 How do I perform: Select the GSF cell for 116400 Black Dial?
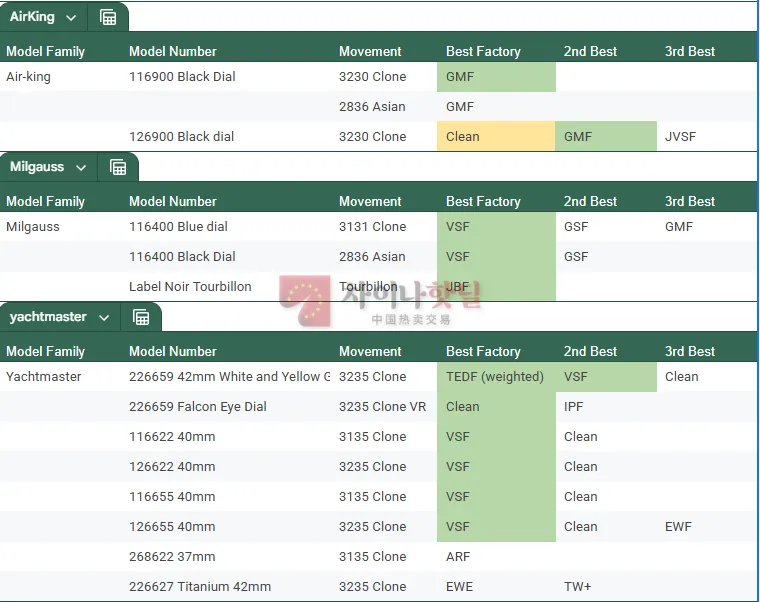(x=576, y=257)
